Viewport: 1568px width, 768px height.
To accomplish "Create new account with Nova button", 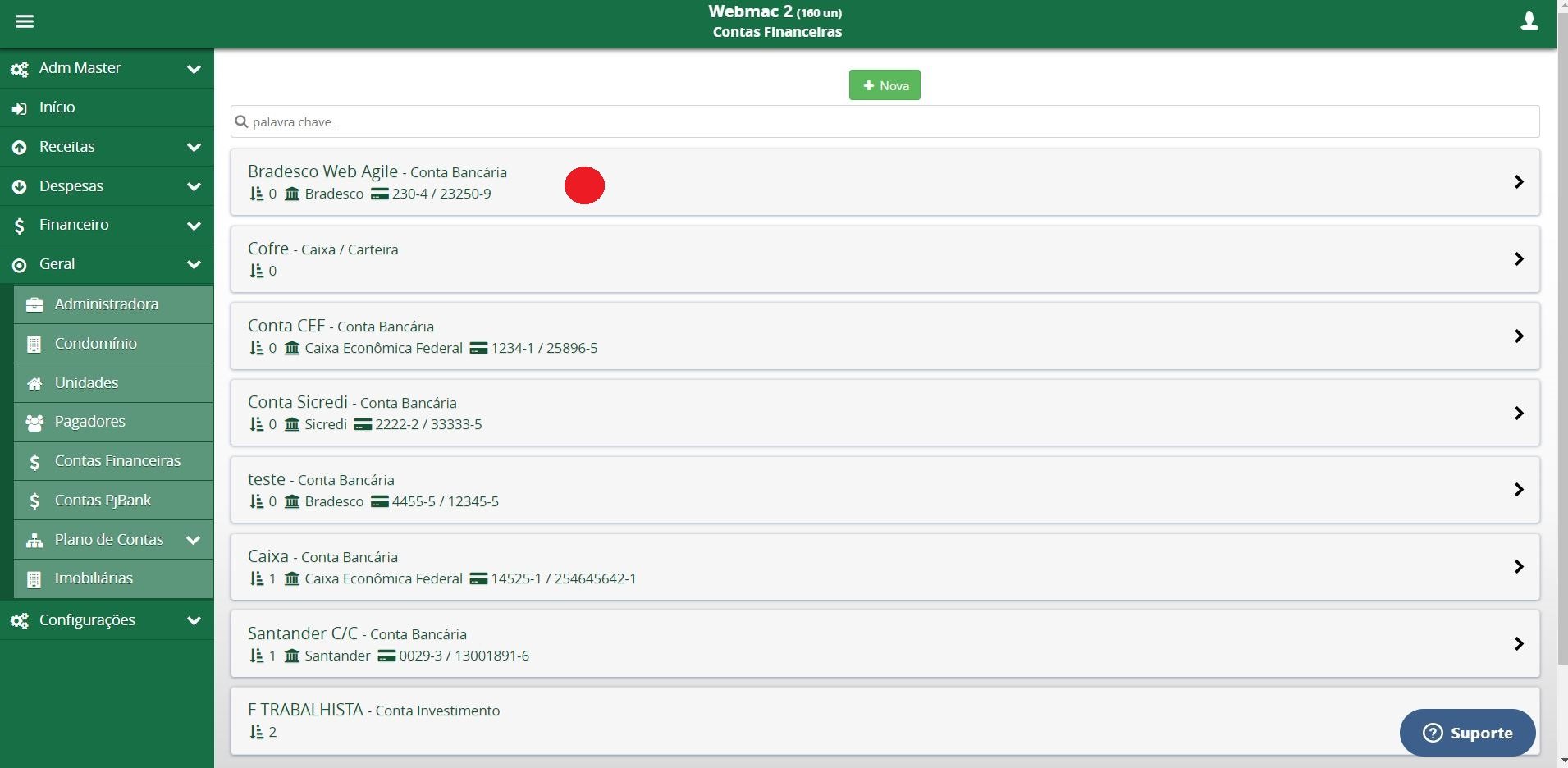I will [x=885, y=85].
